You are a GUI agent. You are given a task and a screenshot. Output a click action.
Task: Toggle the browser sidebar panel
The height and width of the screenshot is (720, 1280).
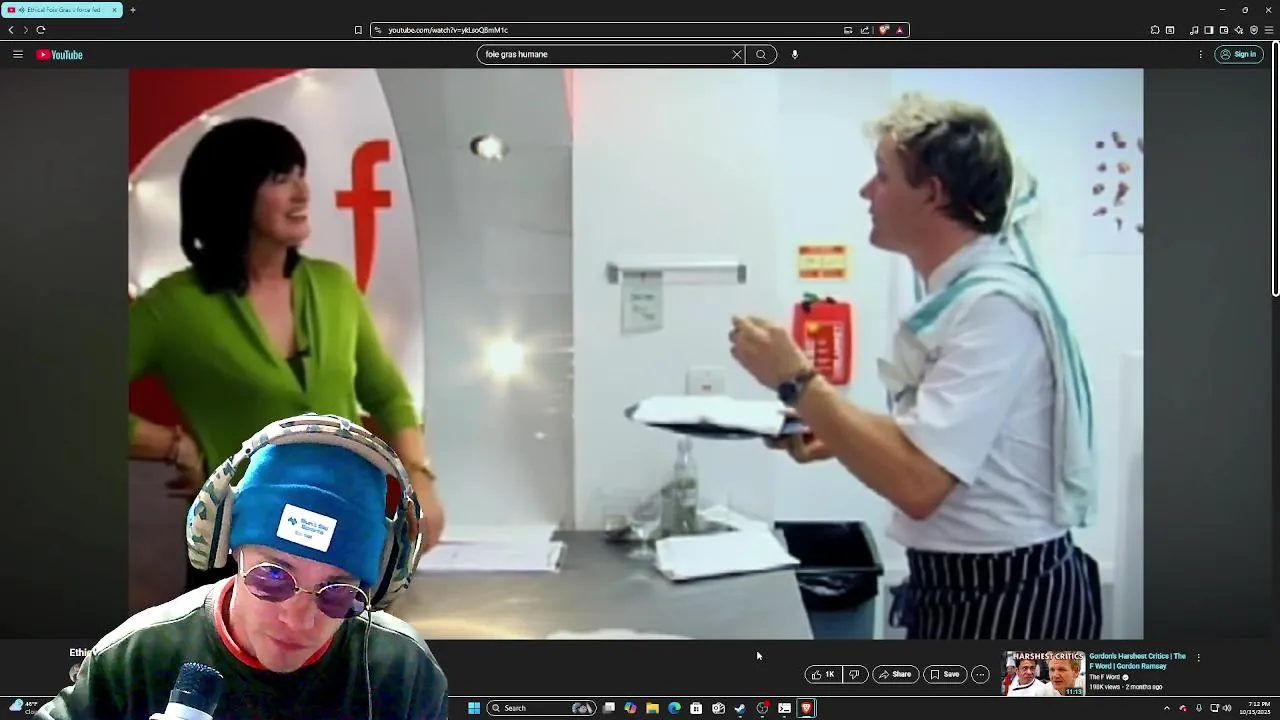1208,30
